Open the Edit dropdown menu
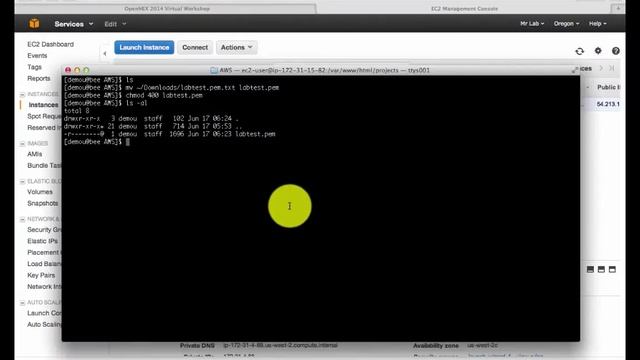Image resolution: width=640 pixels, height=360 pixels. click(115, 24)
